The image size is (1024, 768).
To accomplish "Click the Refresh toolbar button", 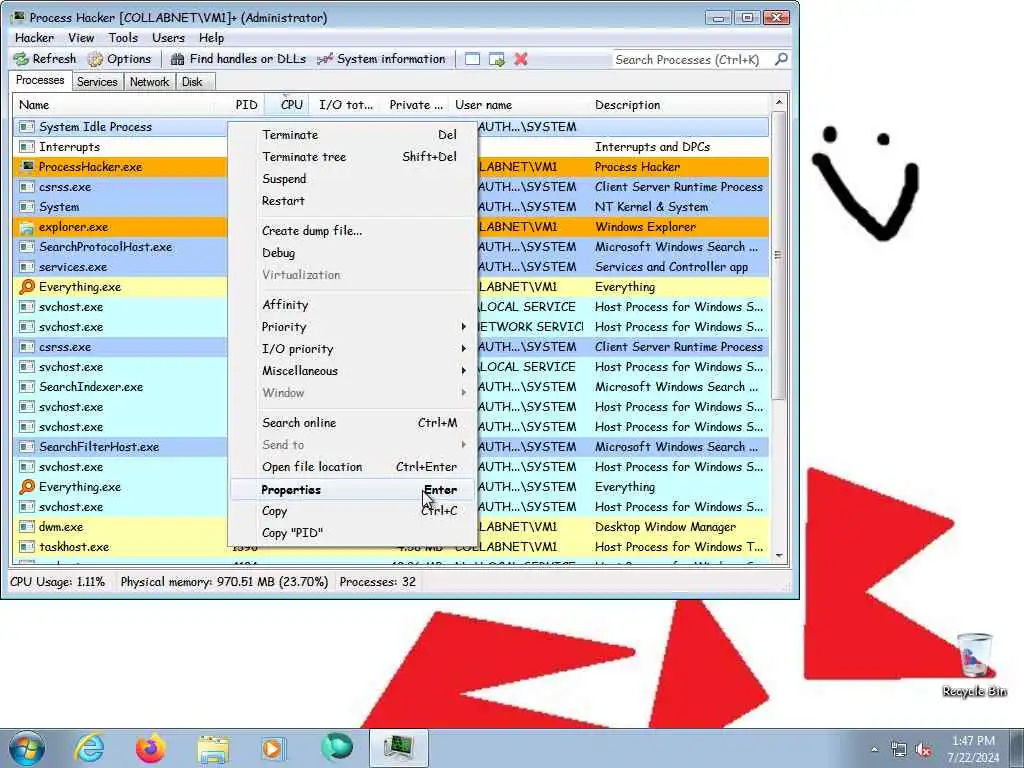I will click(x=45, y=59).
